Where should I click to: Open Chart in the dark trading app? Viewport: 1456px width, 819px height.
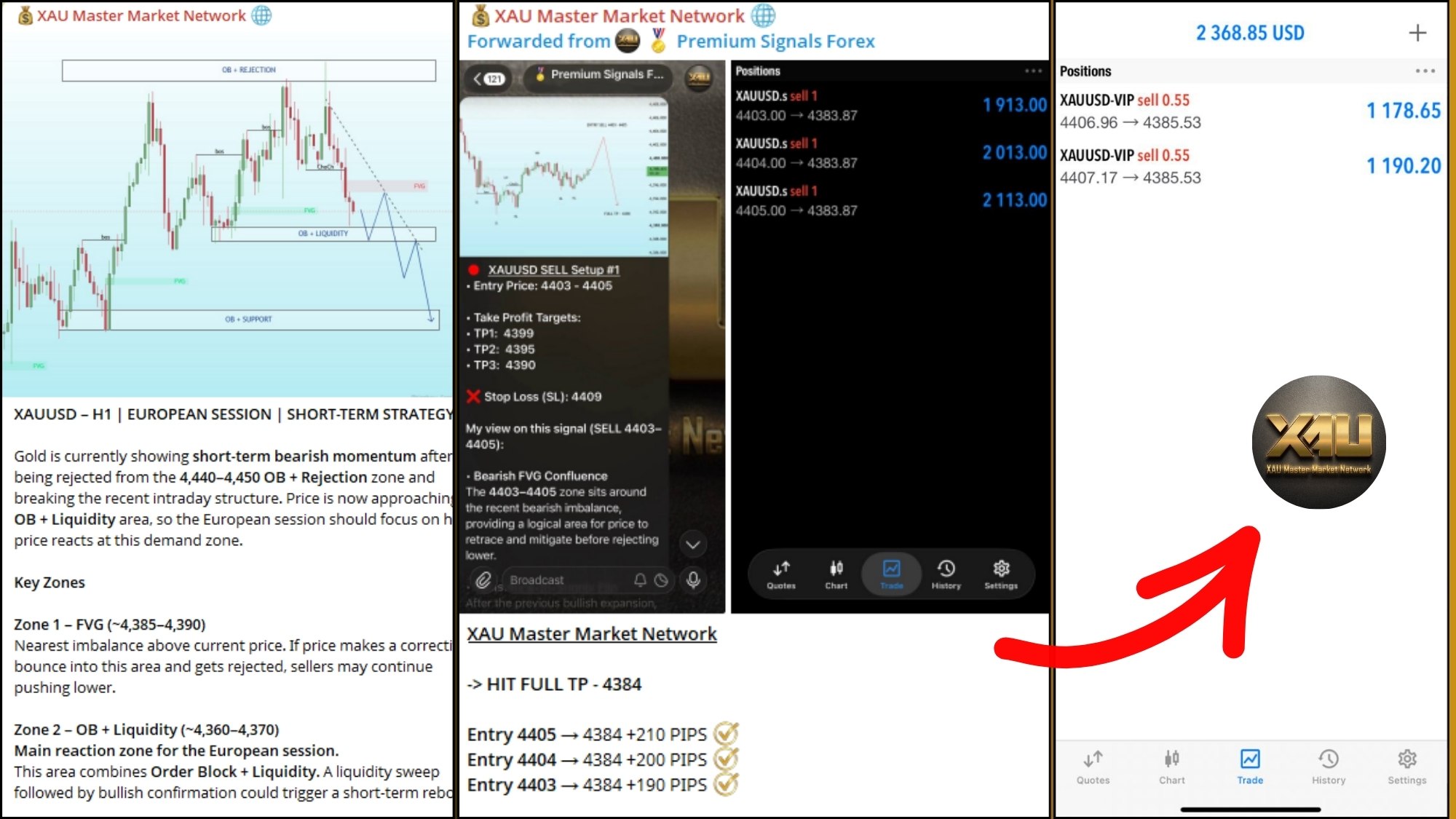point(836,574)
